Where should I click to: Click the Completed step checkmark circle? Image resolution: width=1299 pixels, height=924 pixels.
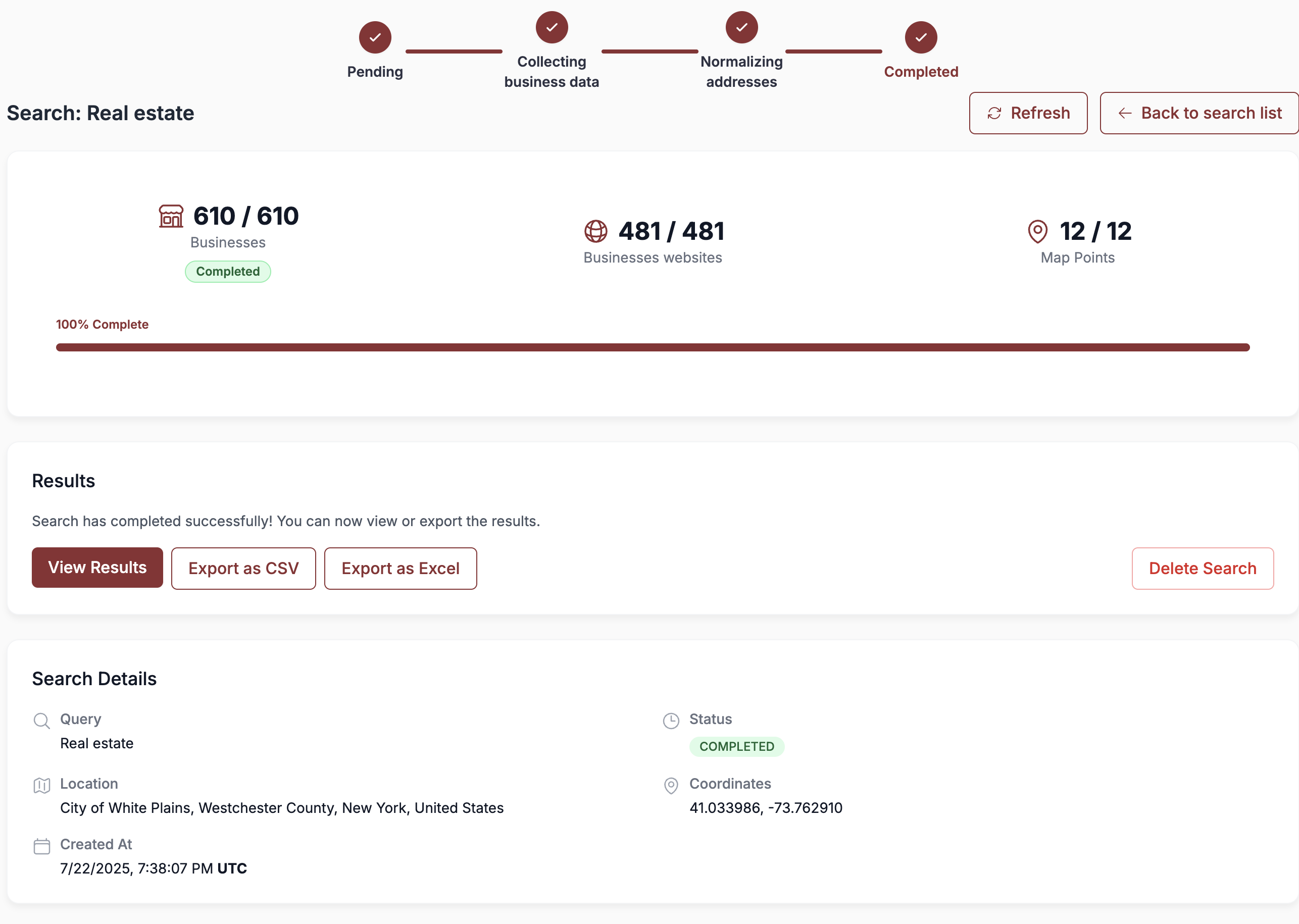click(921, 37)
